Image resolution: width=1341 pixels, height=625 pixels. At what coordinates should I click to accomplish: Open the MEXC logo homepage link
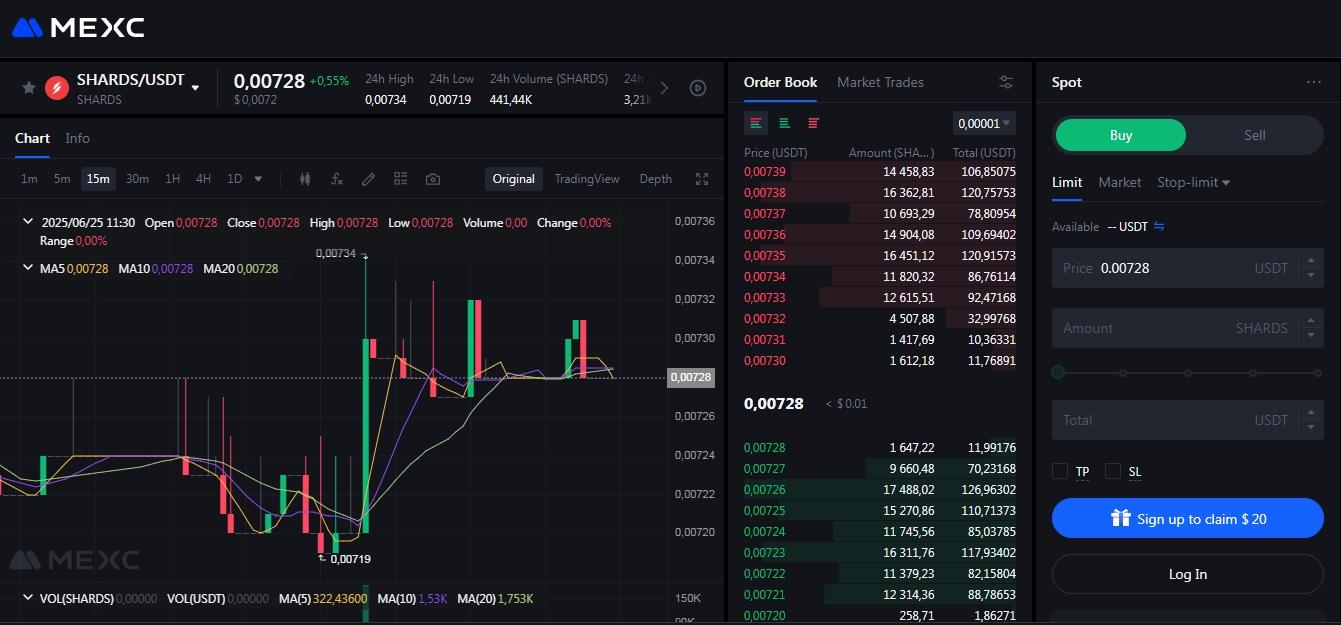pyautogui.click(x=78, y=27)
